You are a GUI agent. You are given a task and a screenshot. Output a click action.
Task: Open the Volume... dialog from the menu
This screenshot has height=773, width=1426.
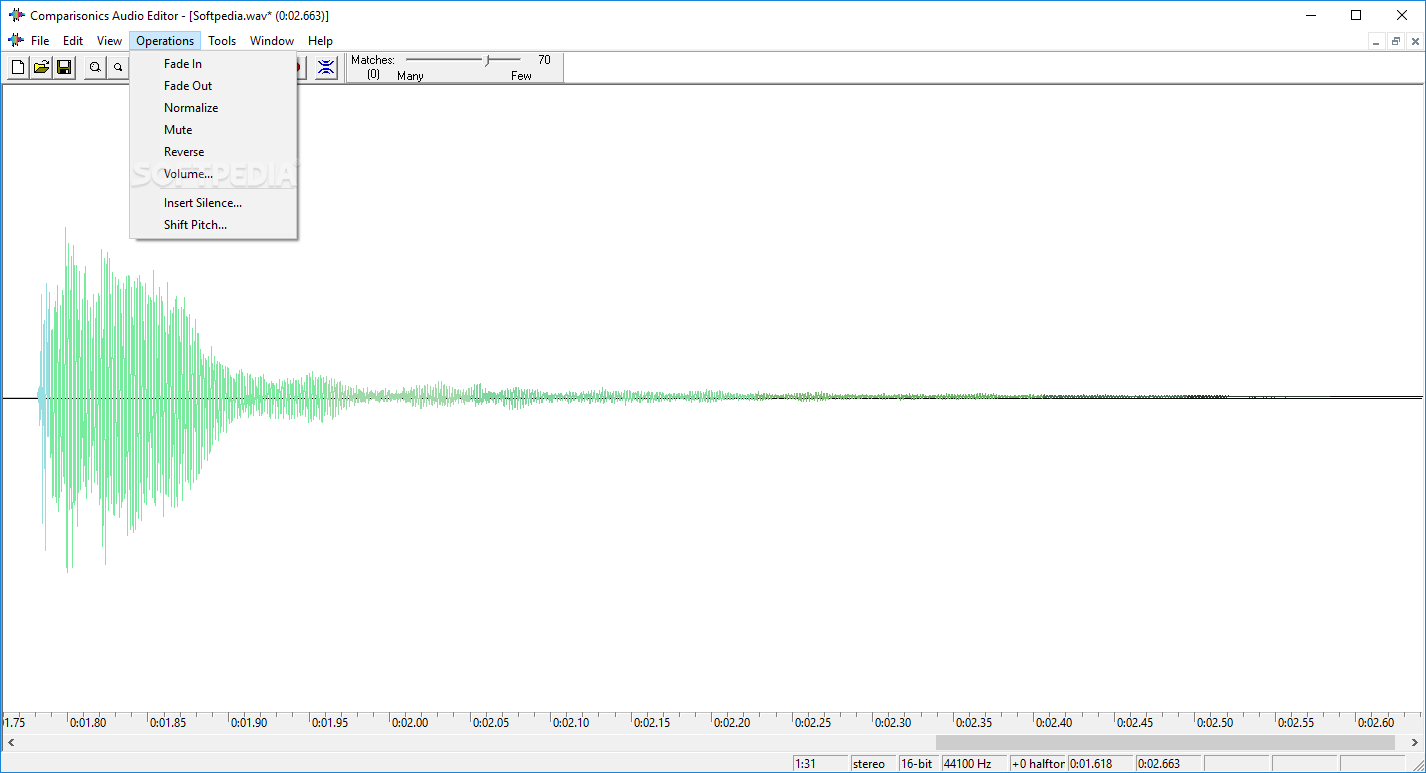(213, 174)
